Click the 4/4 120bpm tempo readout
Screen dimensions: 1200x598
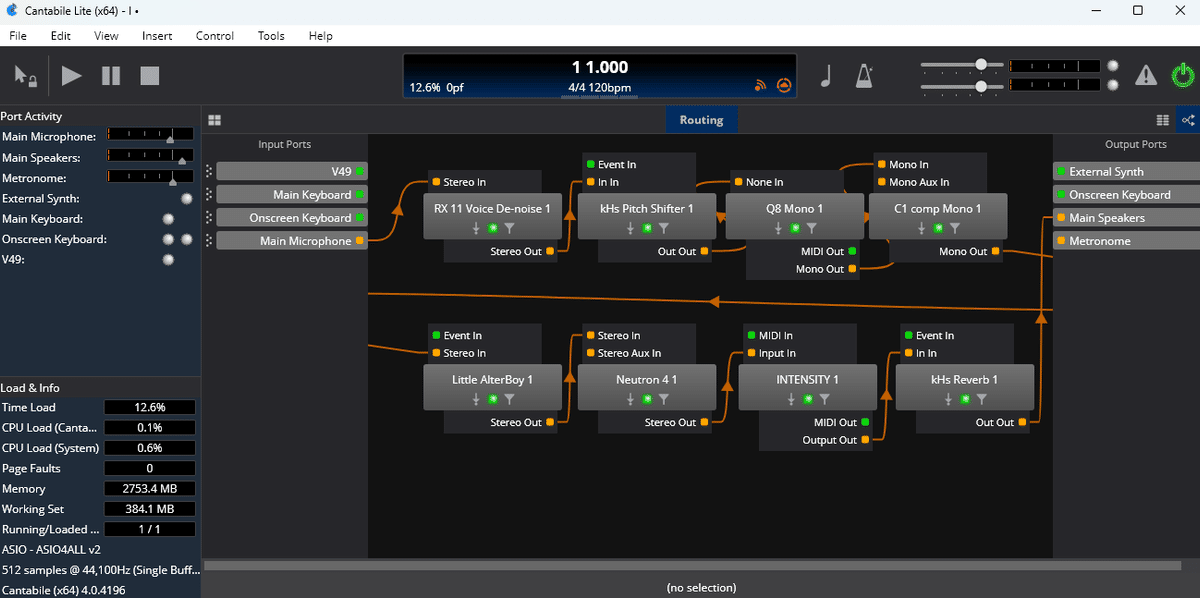click(599, 88)
